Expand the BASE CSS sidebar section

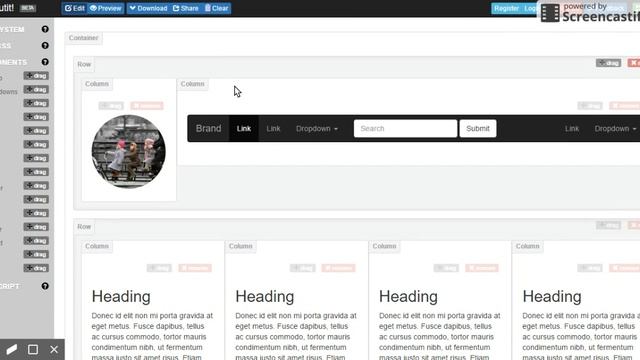(x=6, y=46)
